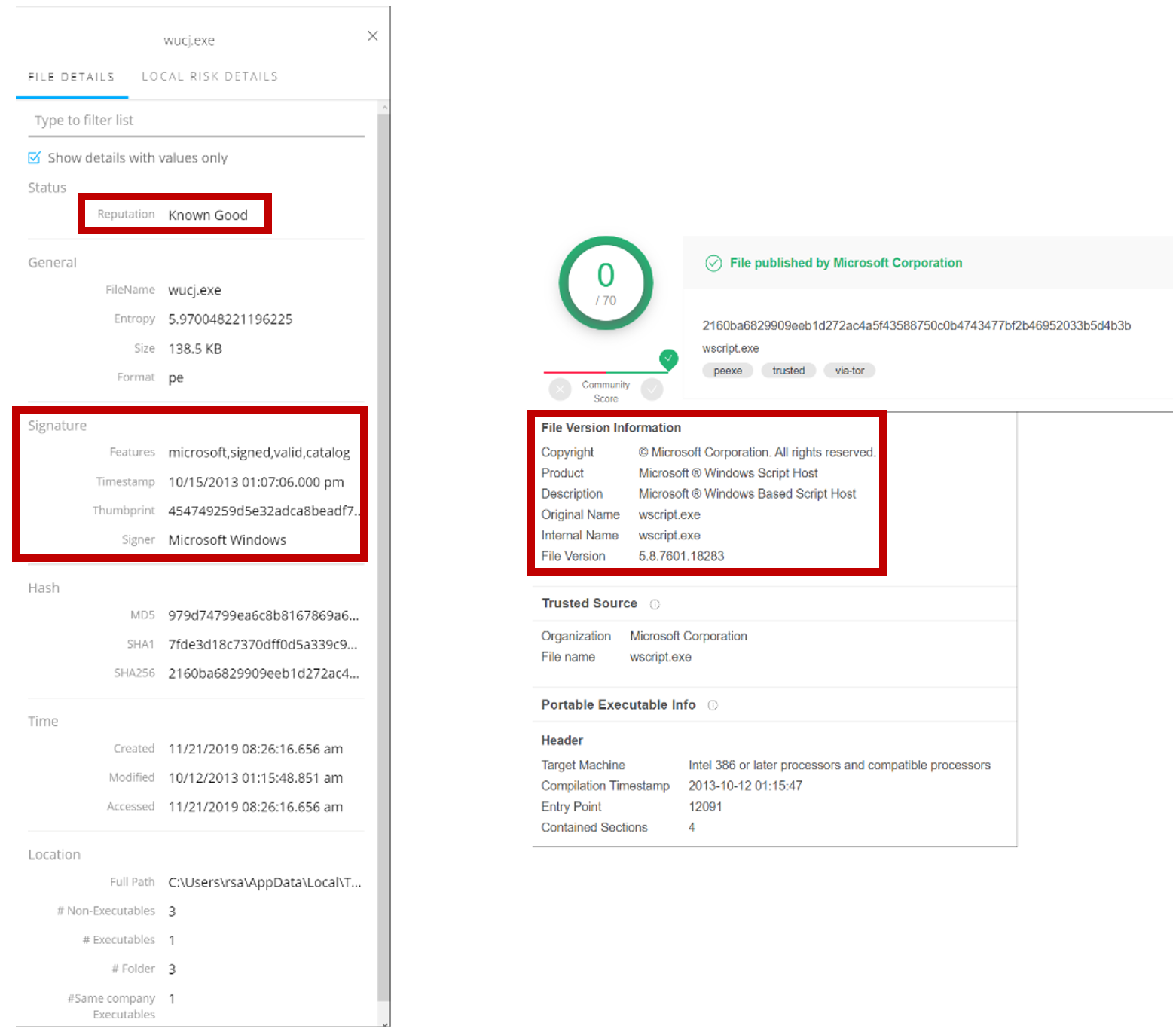The width and height of the screenshot is (1176, 1032).
Task: Select the 'peexe' tag
Action: click(x=727, y=371)
